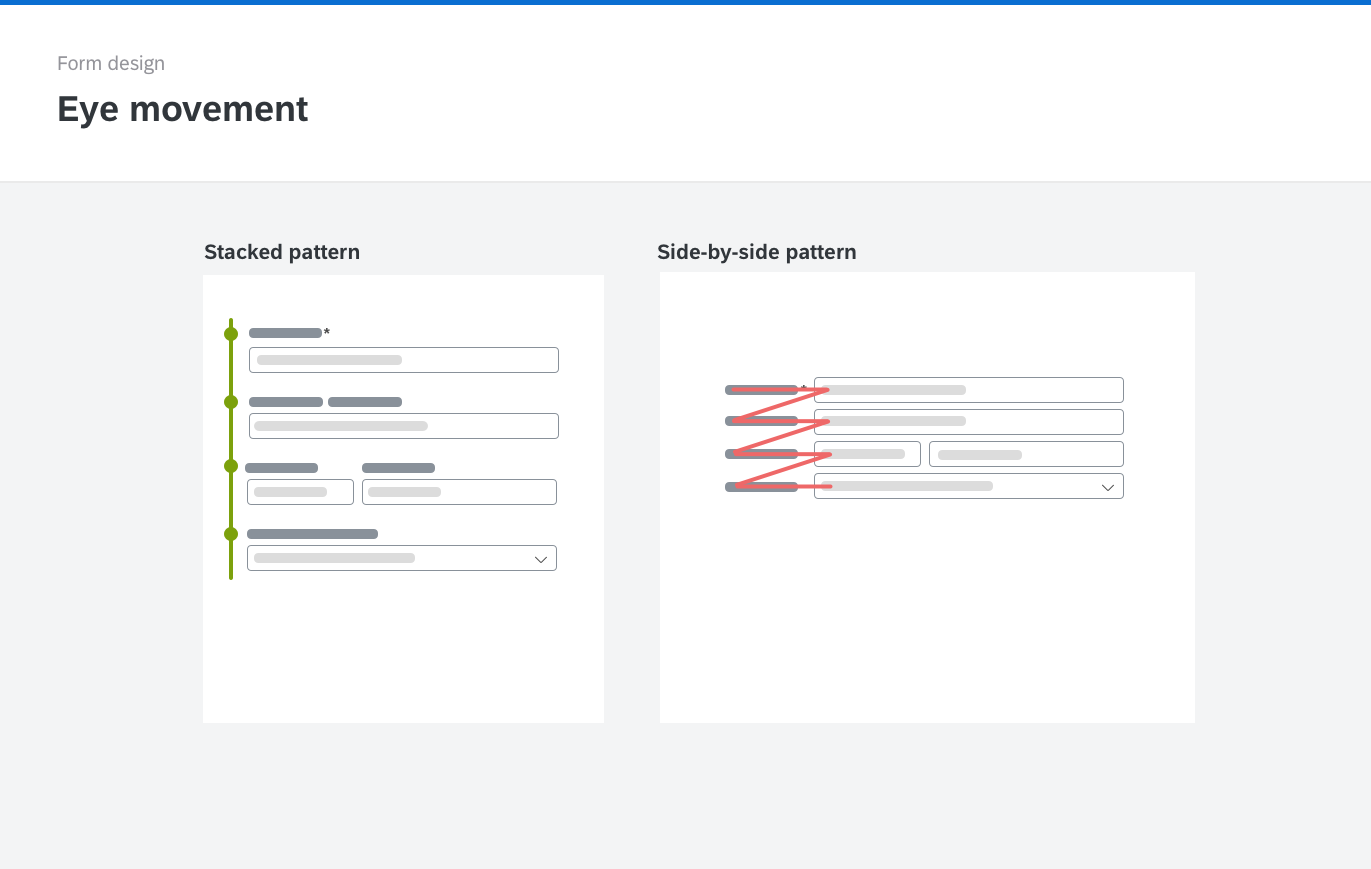Click the short left input in side-by-side pattern
Image resolution: width=1371 pixels, height=869 pixels.
[x=867, y=454]
